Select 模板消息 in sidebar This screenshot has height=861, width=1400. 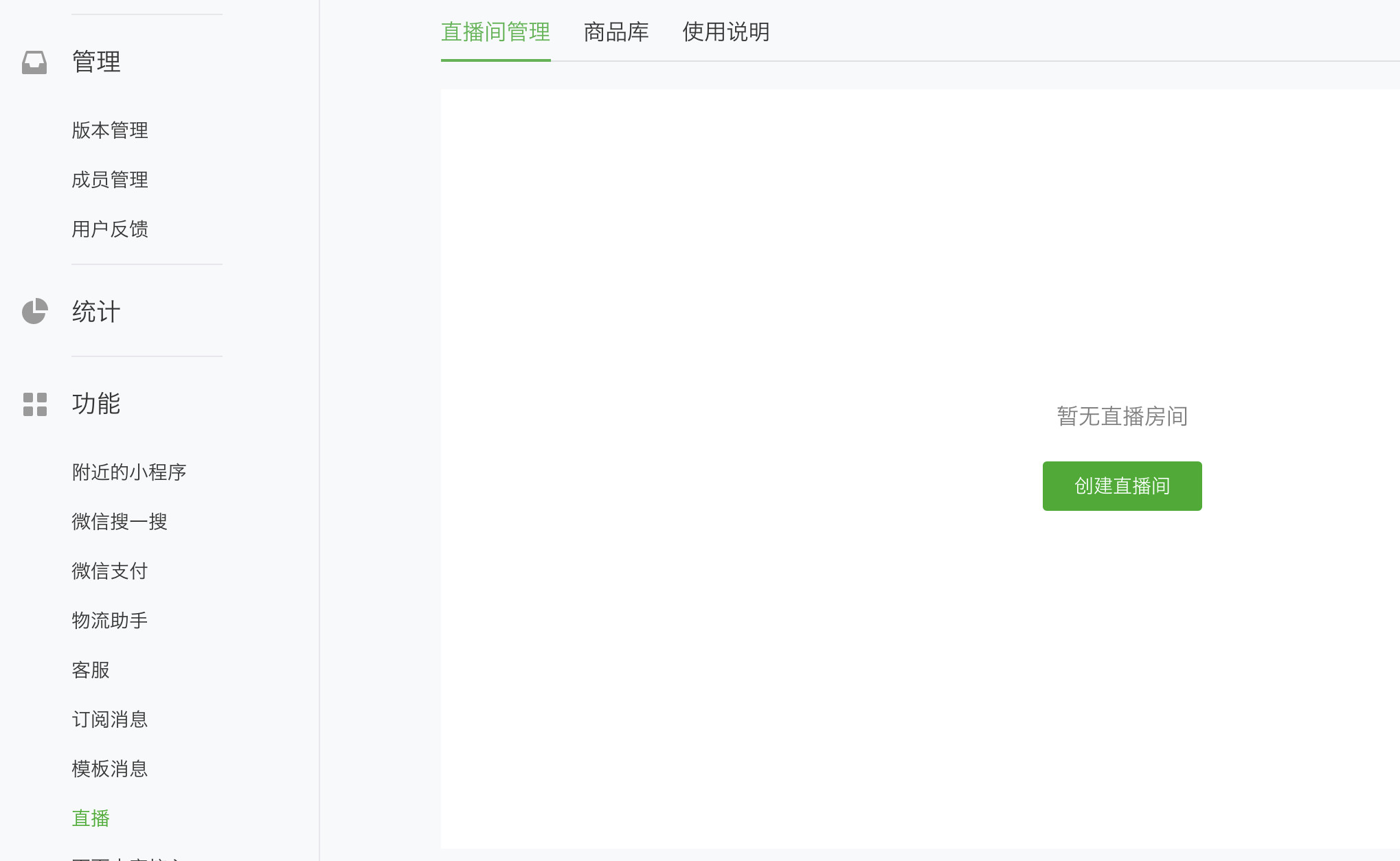(110, 769)
